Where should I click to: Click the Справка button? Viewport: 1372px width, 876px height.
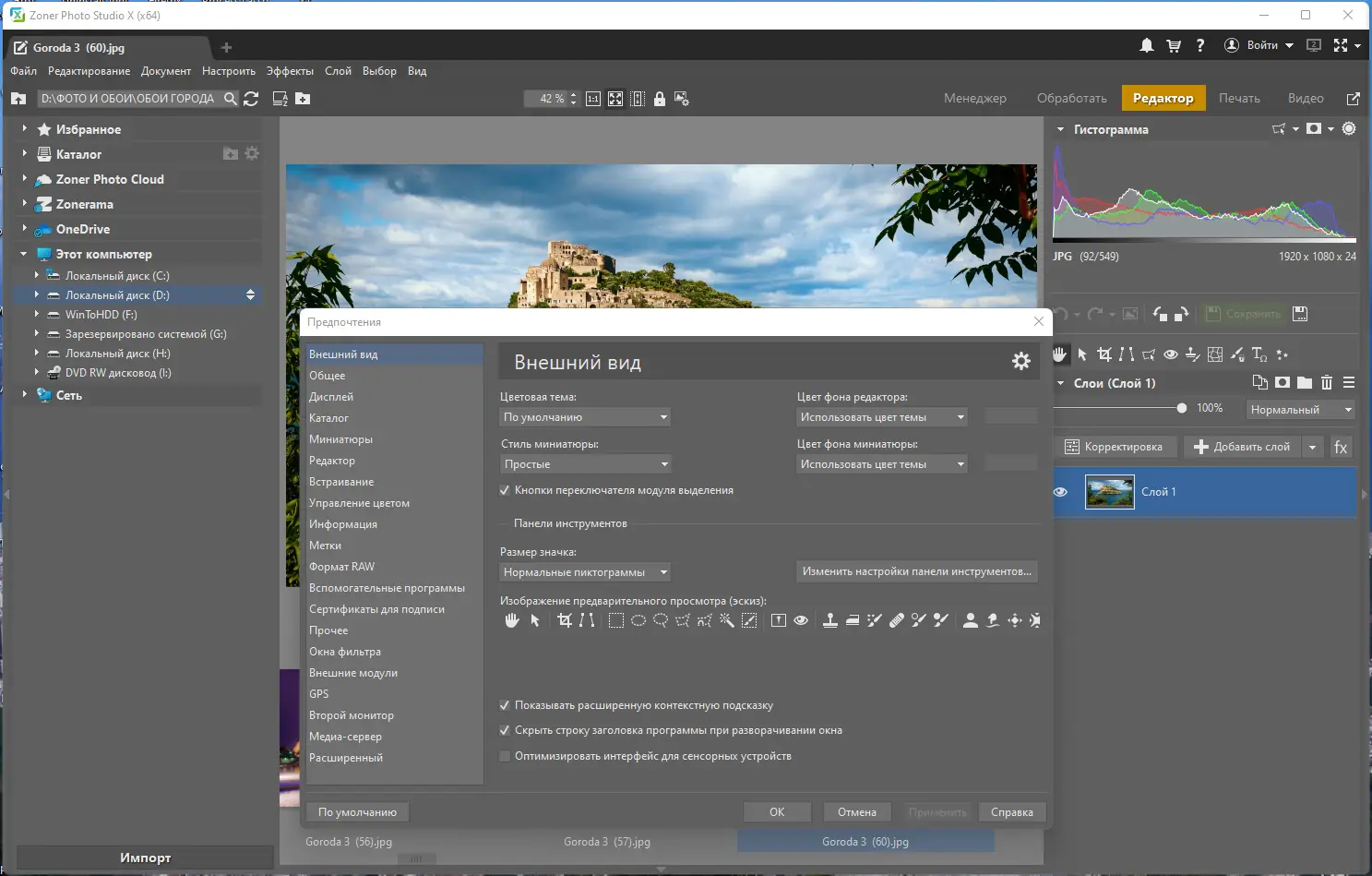(1012, 812)
